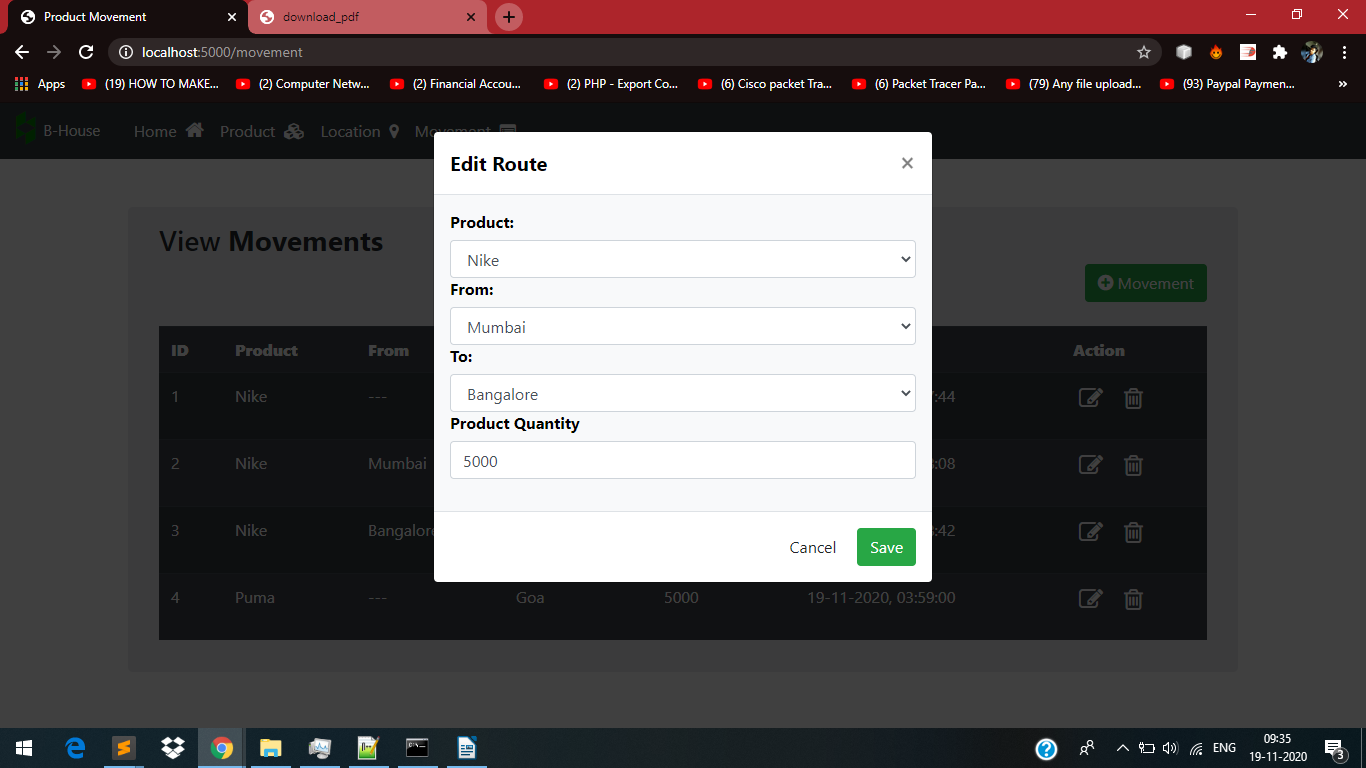
Task: Click the edit icon on the Puma row
Action: coord(1090,599)
